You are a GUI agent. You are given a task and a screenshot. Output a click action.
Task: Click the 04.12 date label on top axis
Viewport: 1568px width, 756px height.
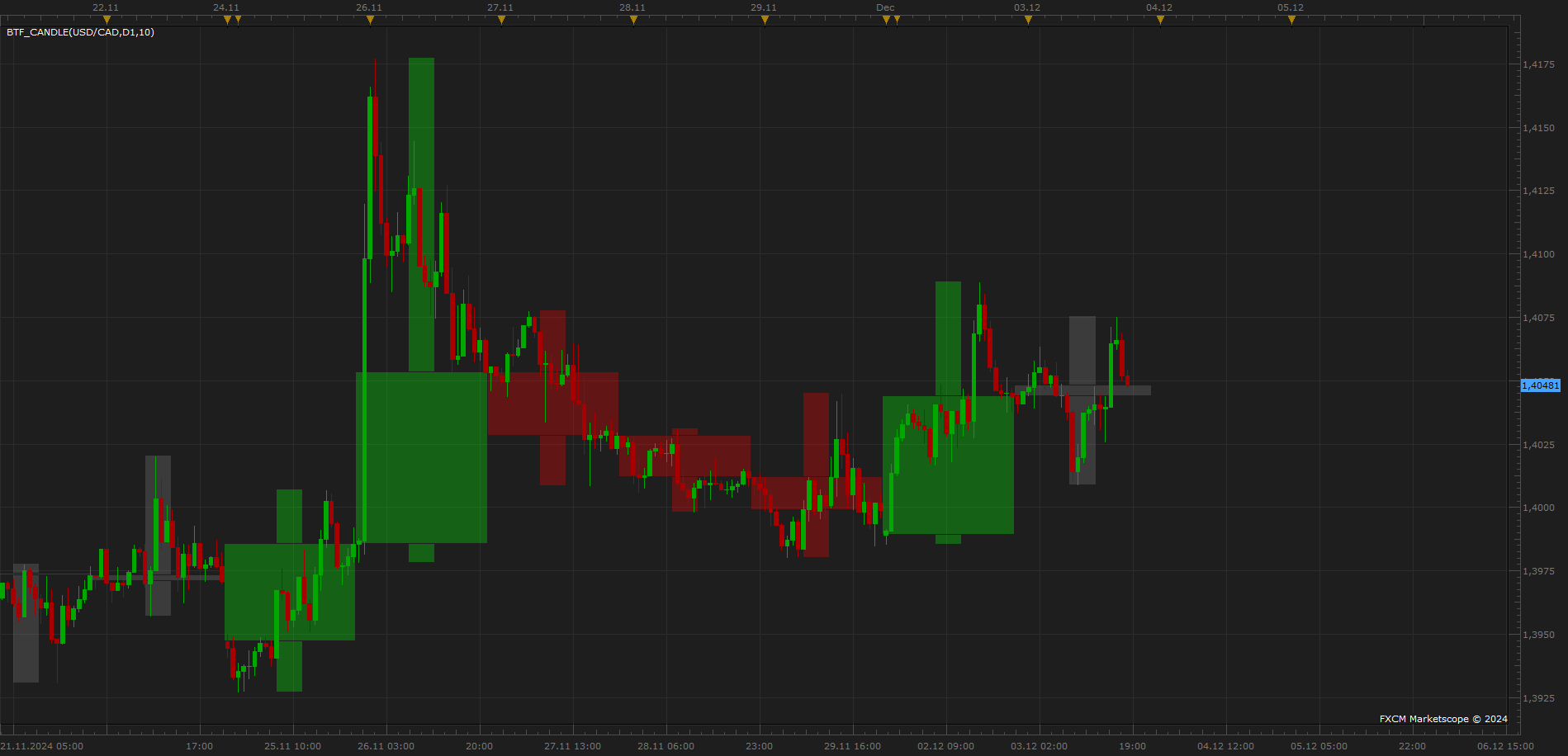[x=1159, y=7]
